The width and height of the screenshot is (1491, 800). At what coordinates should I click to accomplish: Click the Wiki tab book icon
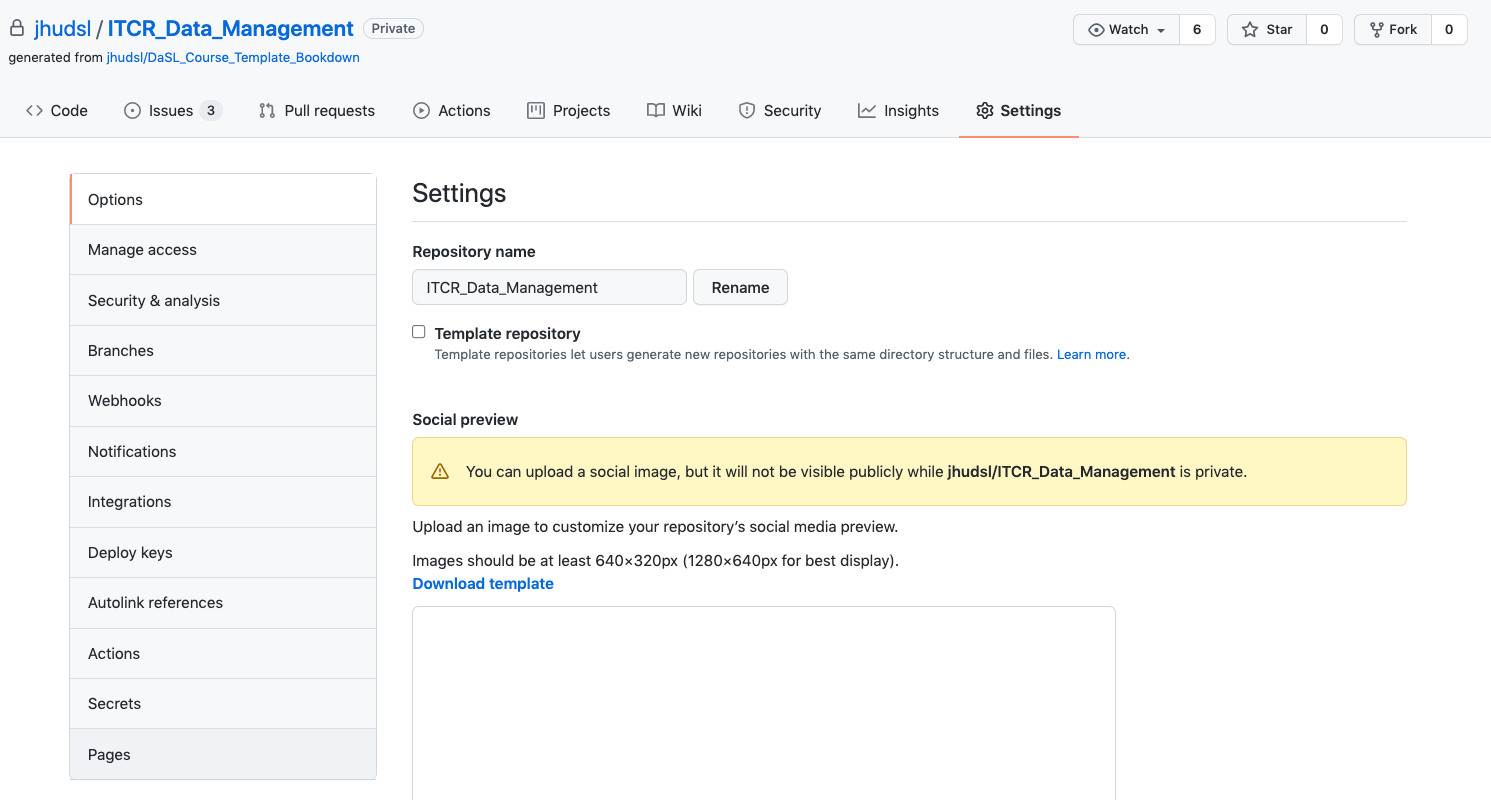pos(656,111)
